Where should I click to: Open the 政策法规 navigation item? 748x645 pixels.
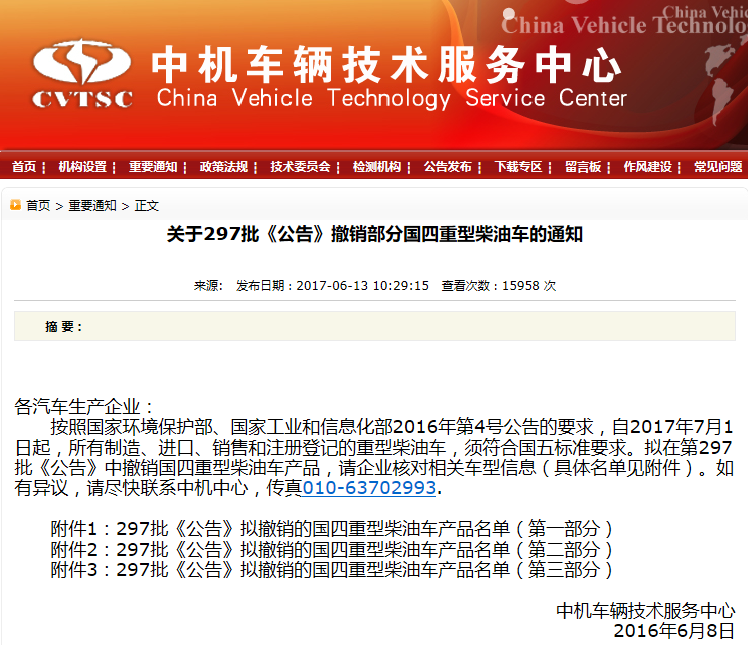pyautogui.click(x=224, y=166)
